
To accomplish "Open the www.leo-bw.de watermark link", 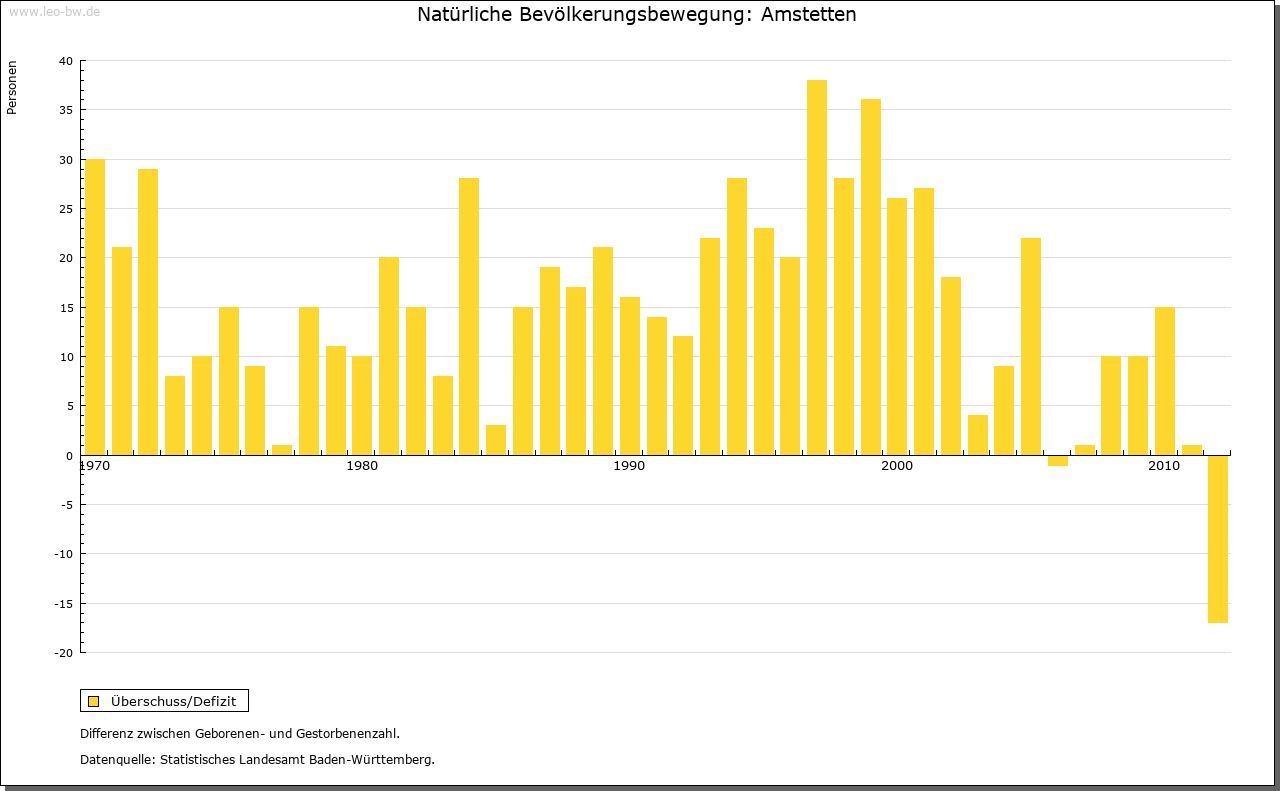I will coord(54,11).
